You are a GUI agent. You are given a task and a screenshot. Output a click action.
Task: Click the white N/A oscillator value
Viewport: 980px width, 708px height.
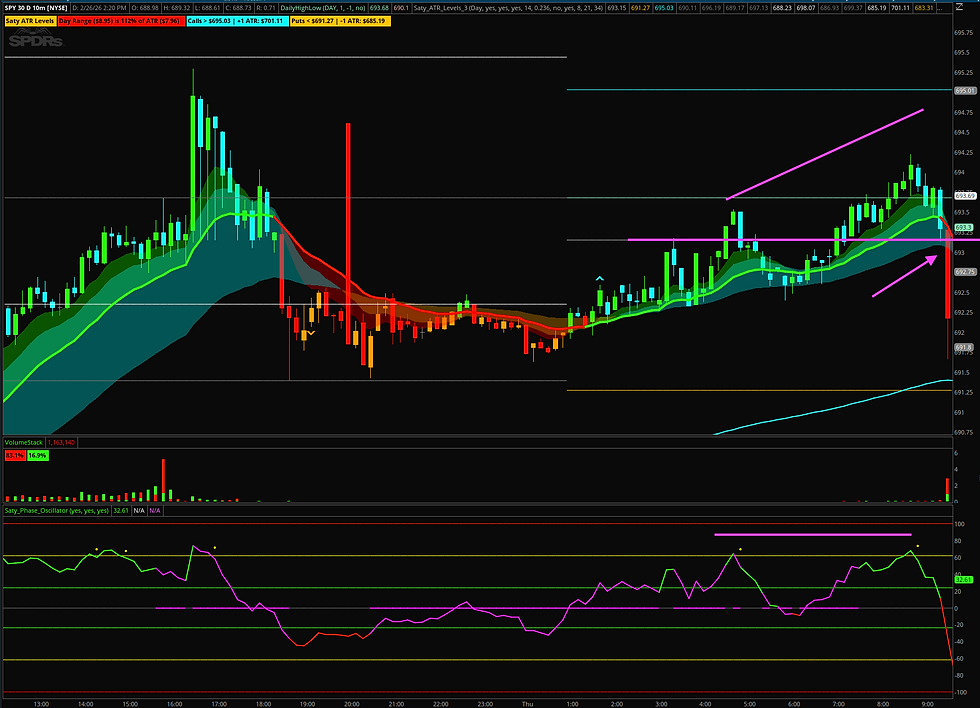pos(139,511)
